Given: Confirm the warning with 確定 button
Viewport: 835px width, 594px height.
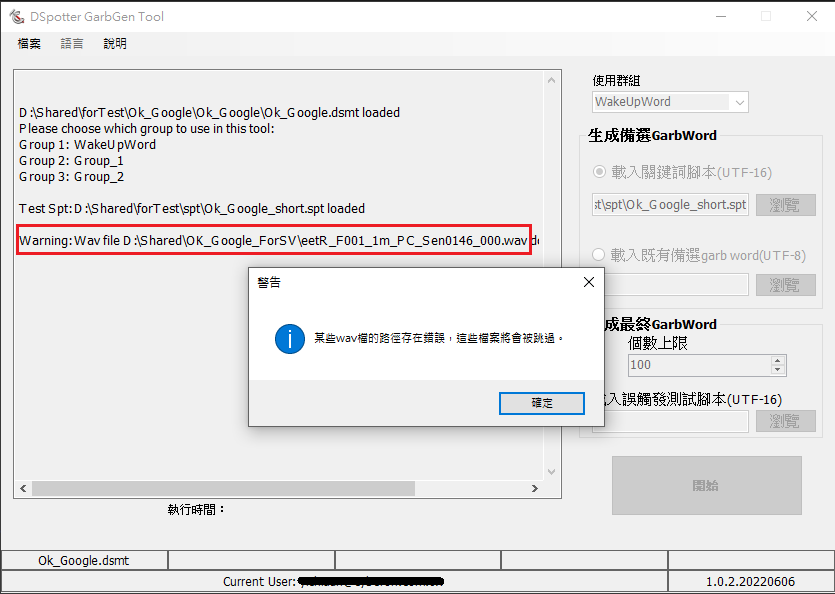Looking at the screenshot, I should click(542, 403).
